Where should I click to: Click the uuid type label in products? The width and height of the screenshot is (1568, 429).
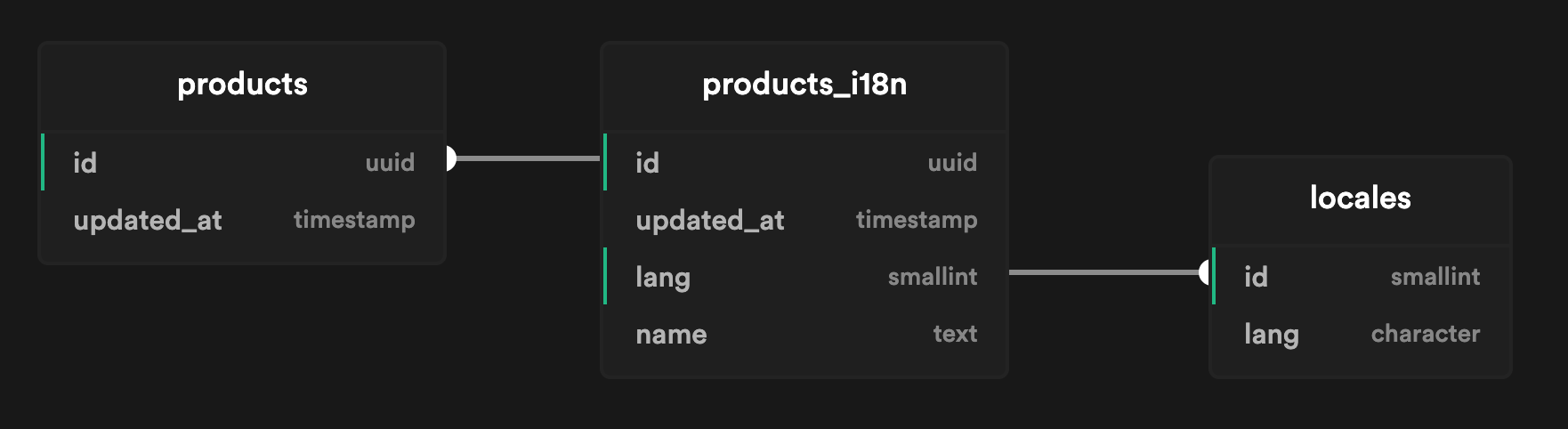(390, 163)
